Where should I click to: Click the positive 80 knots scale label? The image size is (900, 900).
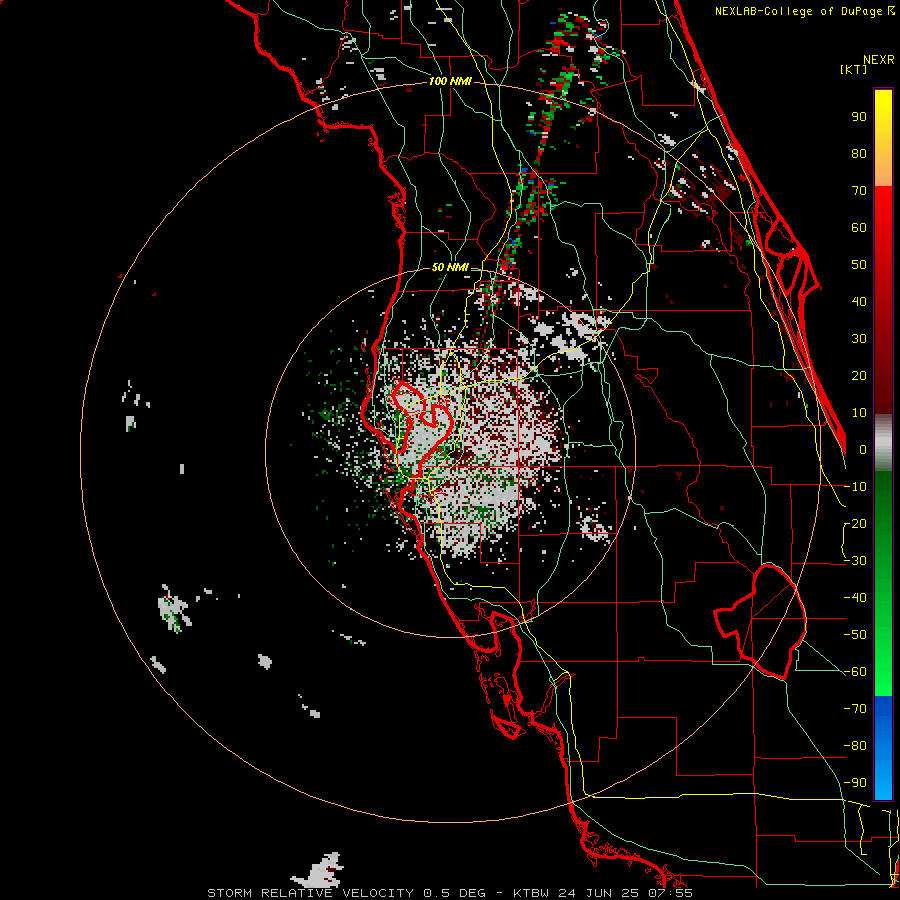[859, 153]
